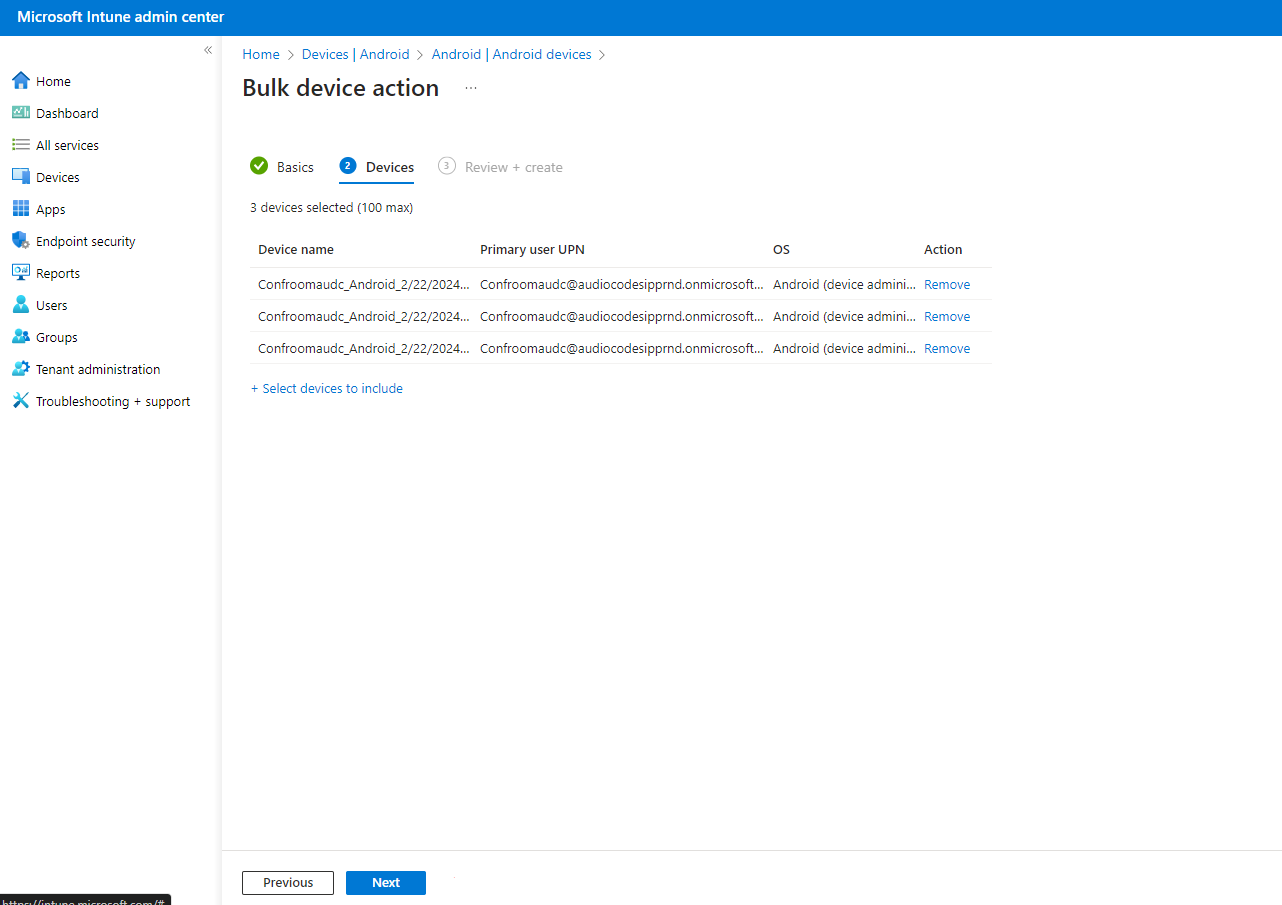
Task: Click the Dashboard icon in sidebar
Action: tap(20, 113)
